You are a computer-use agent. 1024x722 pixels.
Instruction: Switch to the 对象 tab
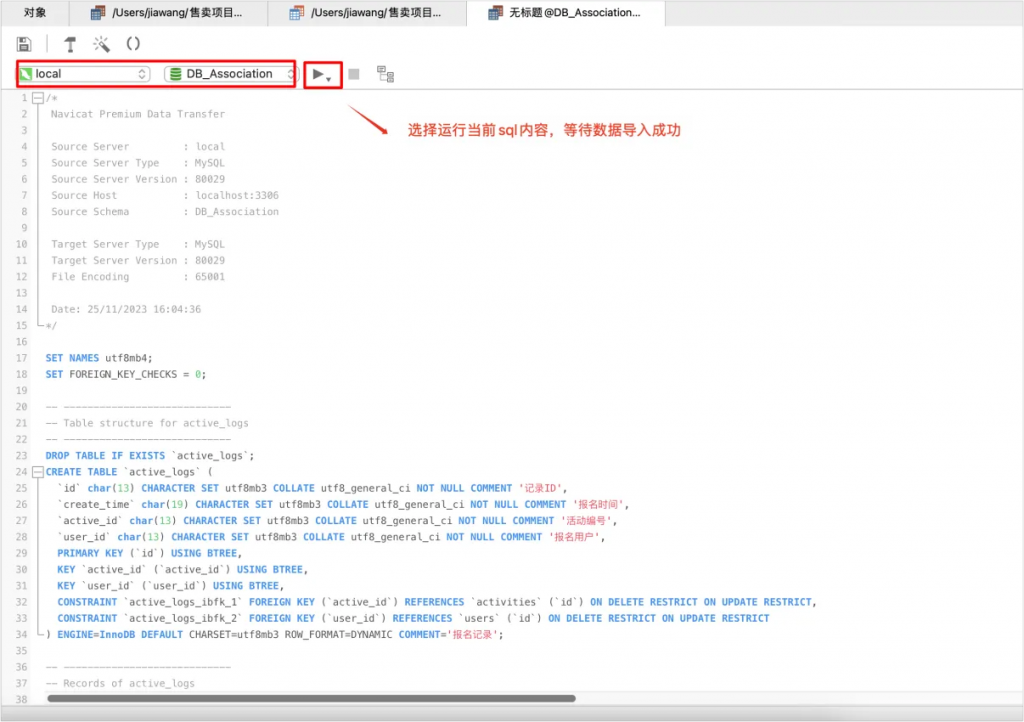pyautogui.click(x=35, y=13)
